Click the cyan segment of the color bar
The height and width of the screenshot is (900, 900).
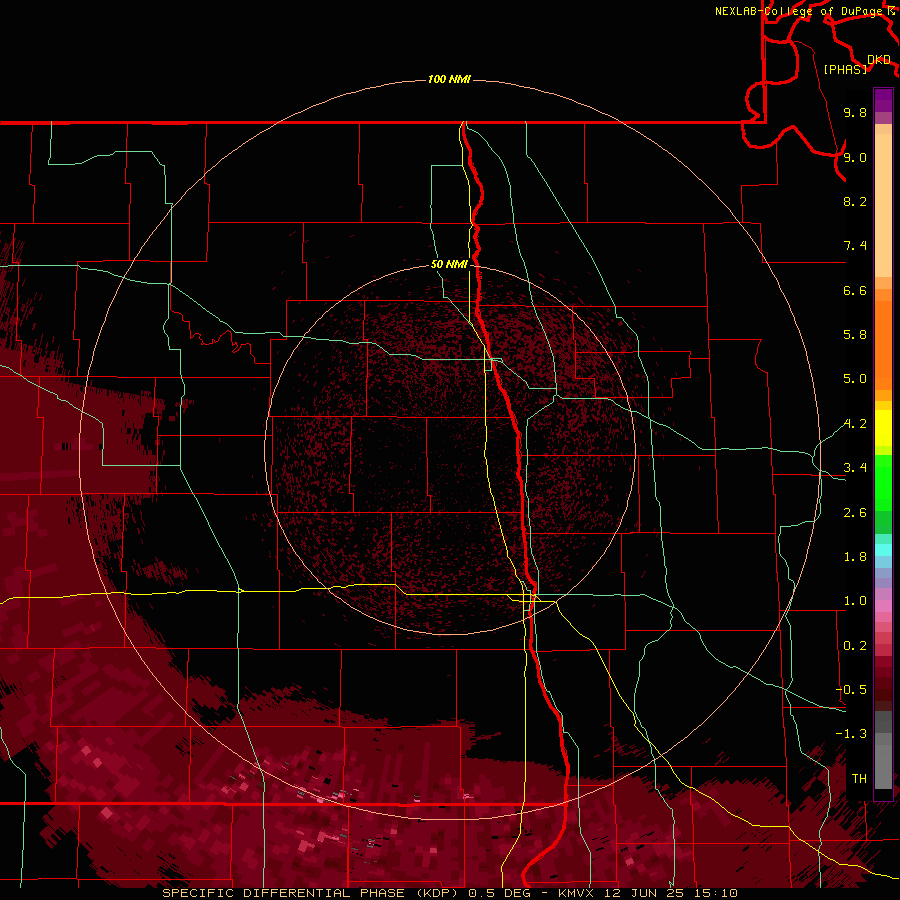[x=883, y=550]
